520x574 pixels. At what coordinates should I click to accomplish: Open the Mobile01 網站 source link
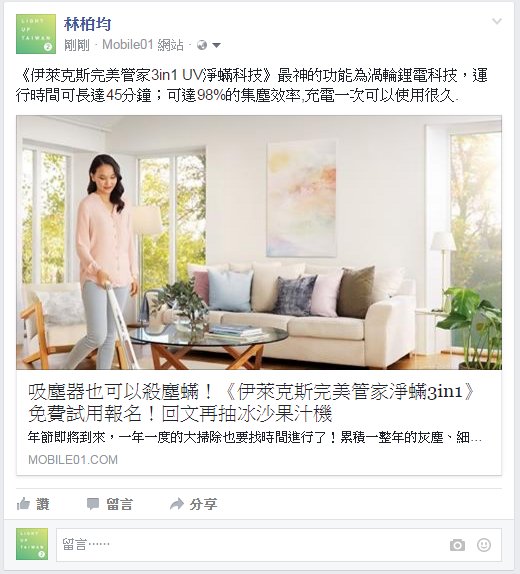click(143, 45)
